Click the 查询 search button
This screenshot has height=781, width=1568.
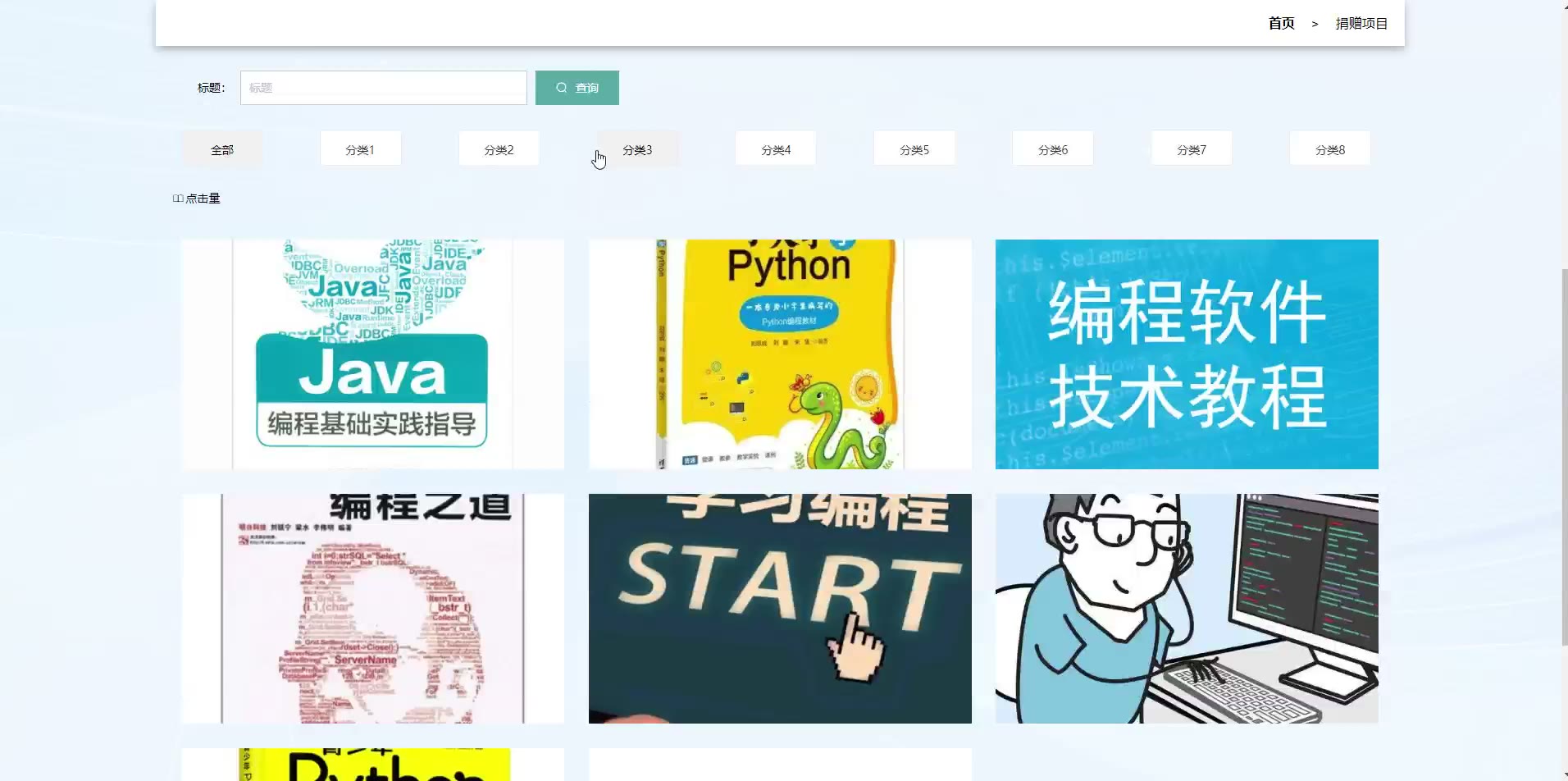(x=577, y=88)
